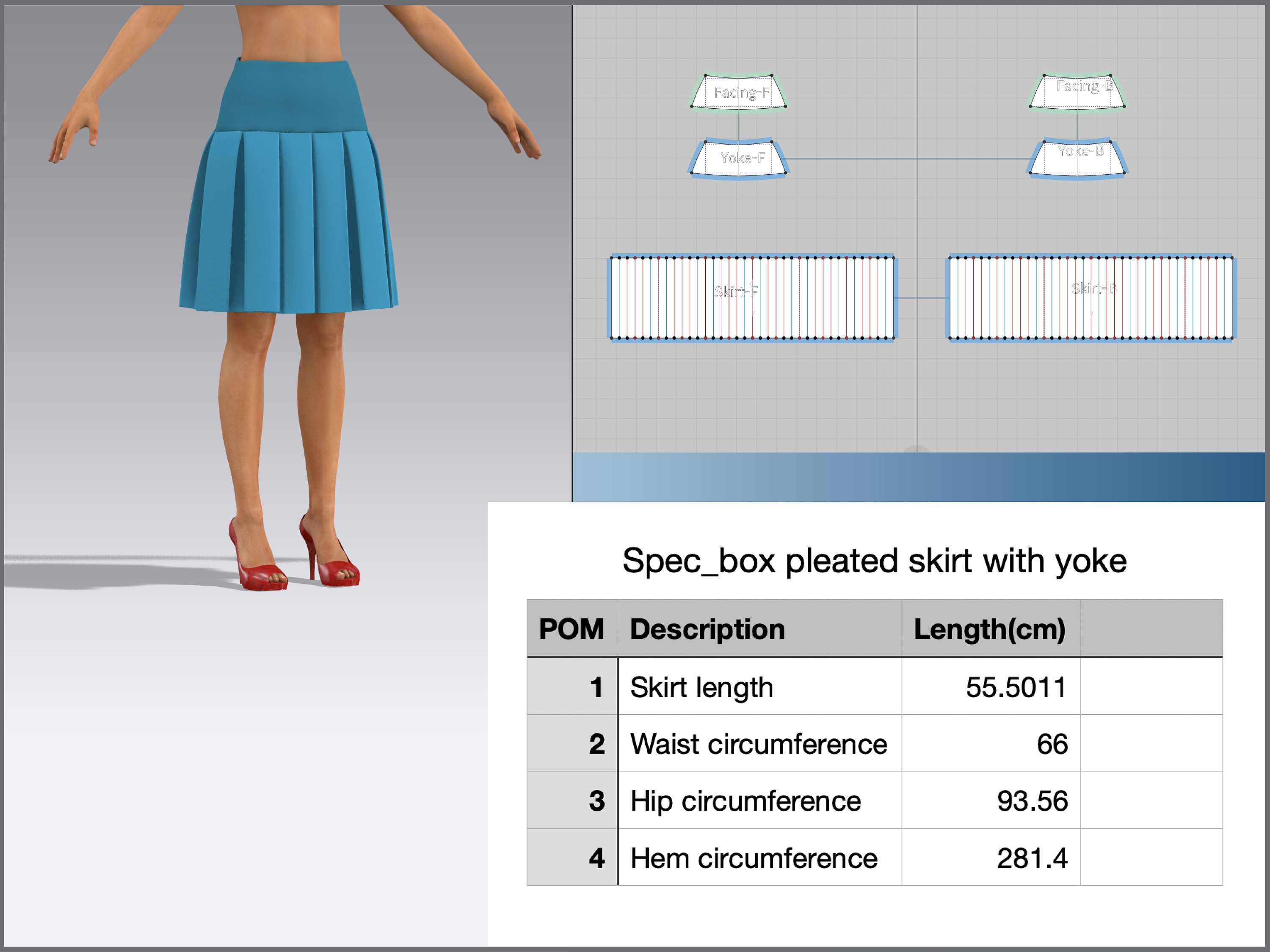
Task: Select the Yoke-B pattern piece
Action: coord(1077,158)
